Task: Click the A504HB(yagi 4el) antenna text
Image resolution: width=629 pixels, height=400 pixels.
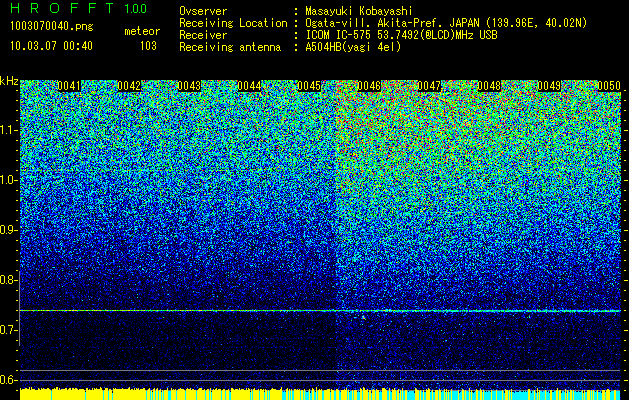Action: (x=353, y=47)
